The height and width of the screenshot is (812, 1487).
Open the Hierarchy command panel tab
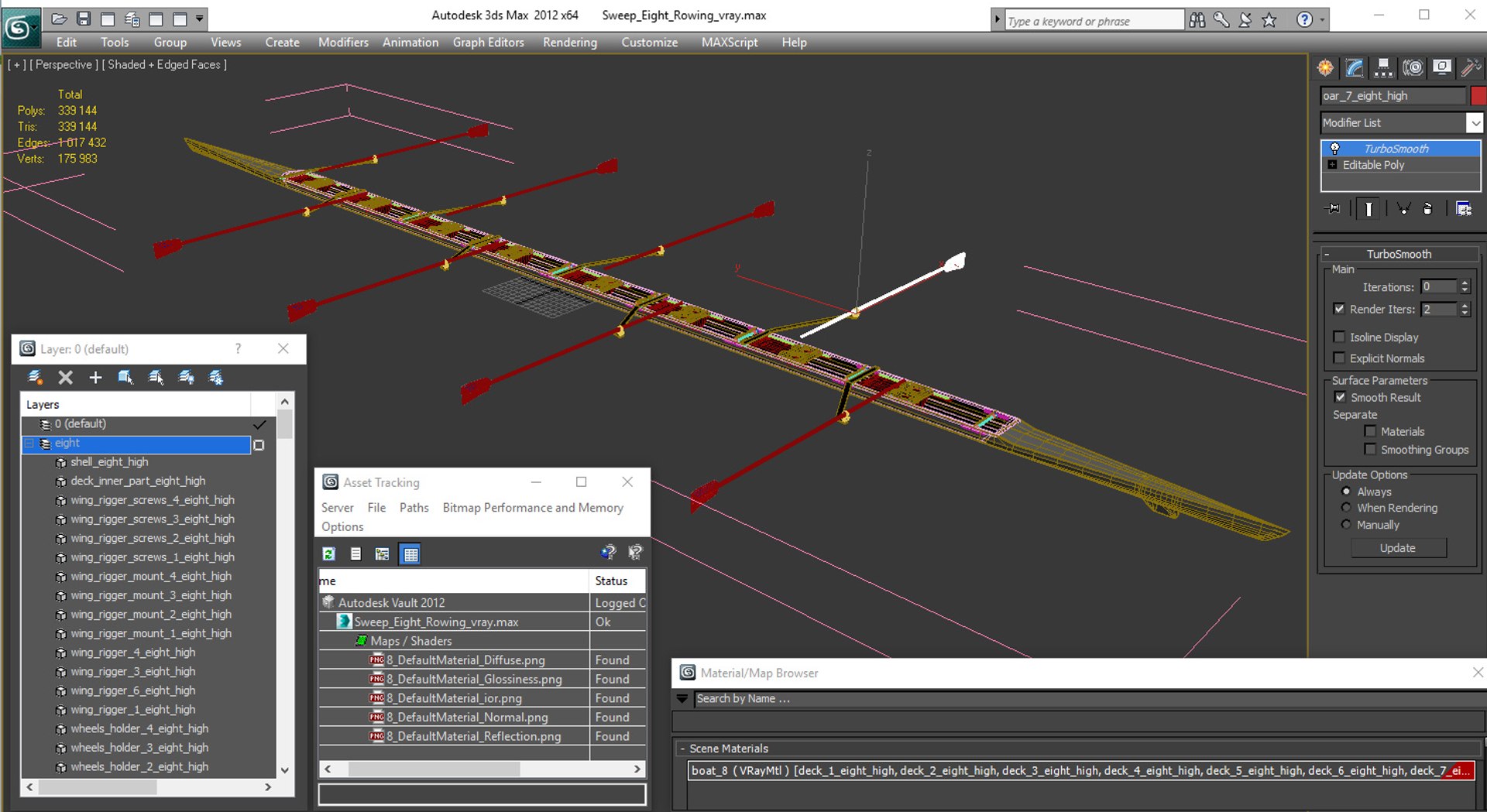tap(1383, 68)
